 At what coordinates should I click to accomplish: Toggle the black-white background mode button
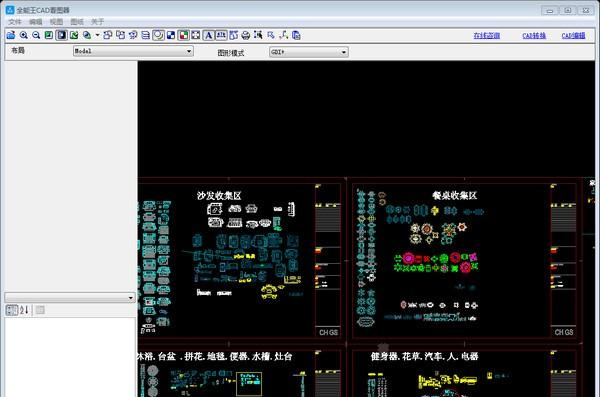coord(61,35)
